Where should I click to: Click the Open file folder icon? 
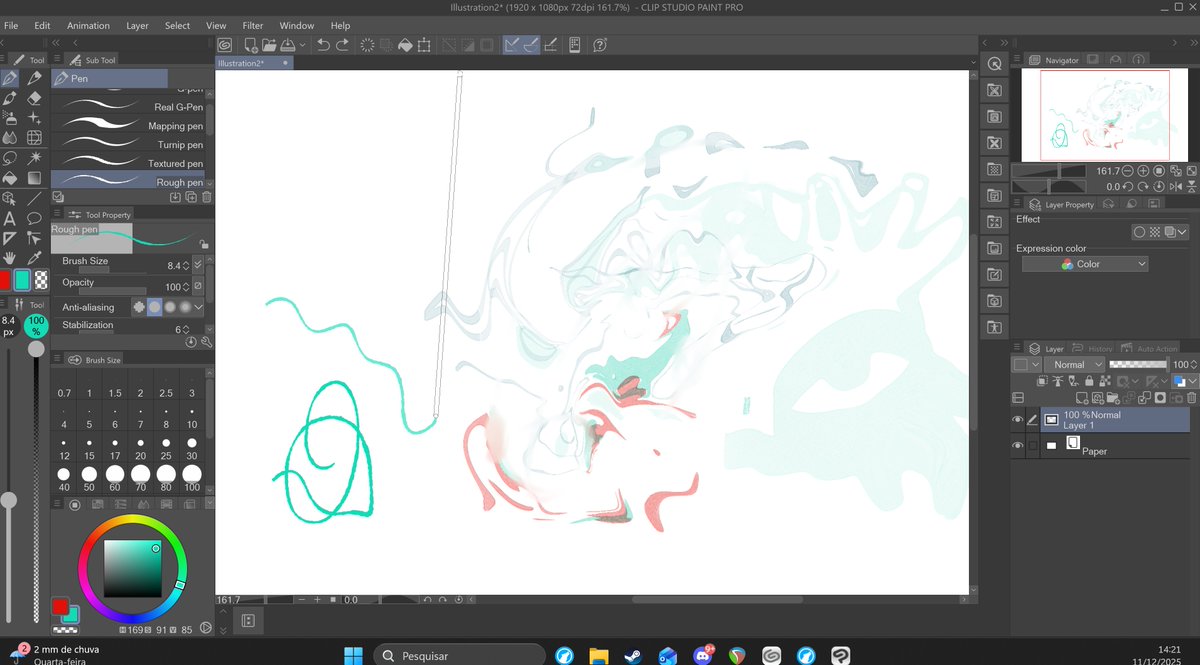point(270,45)
